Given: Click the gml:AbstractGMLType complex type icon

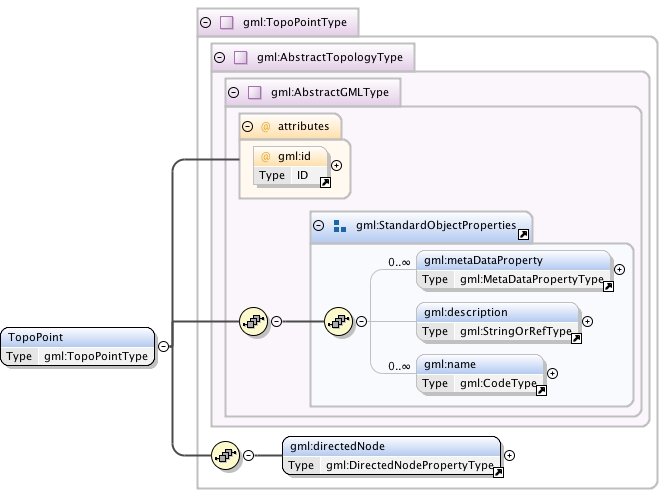Looking at the screenshot, I should [x=255, y=92].
